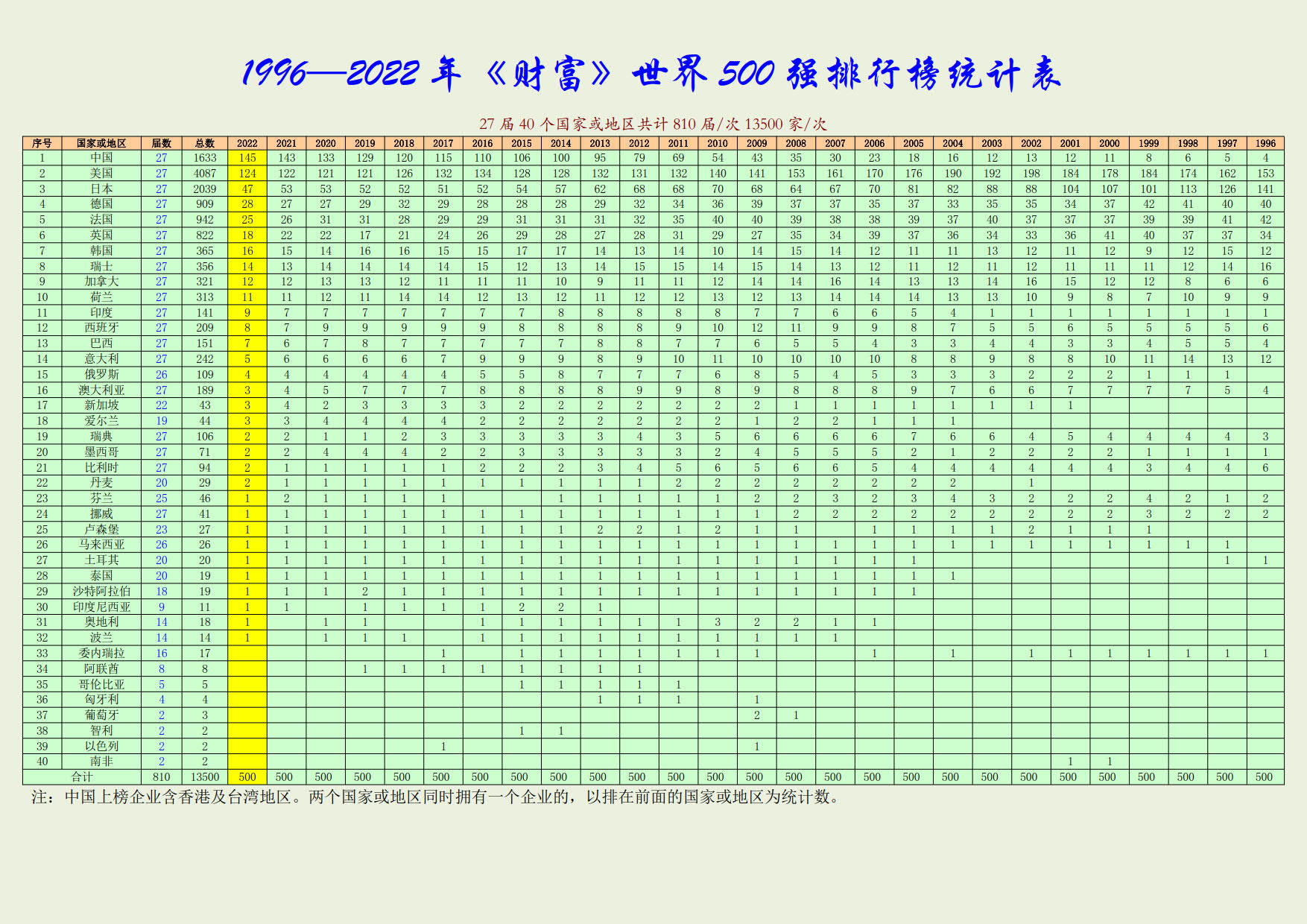The height and width of the screenshot is (924, 1307).
Task: Click the 合计 total row label
Action: click(x=82, y=777)
